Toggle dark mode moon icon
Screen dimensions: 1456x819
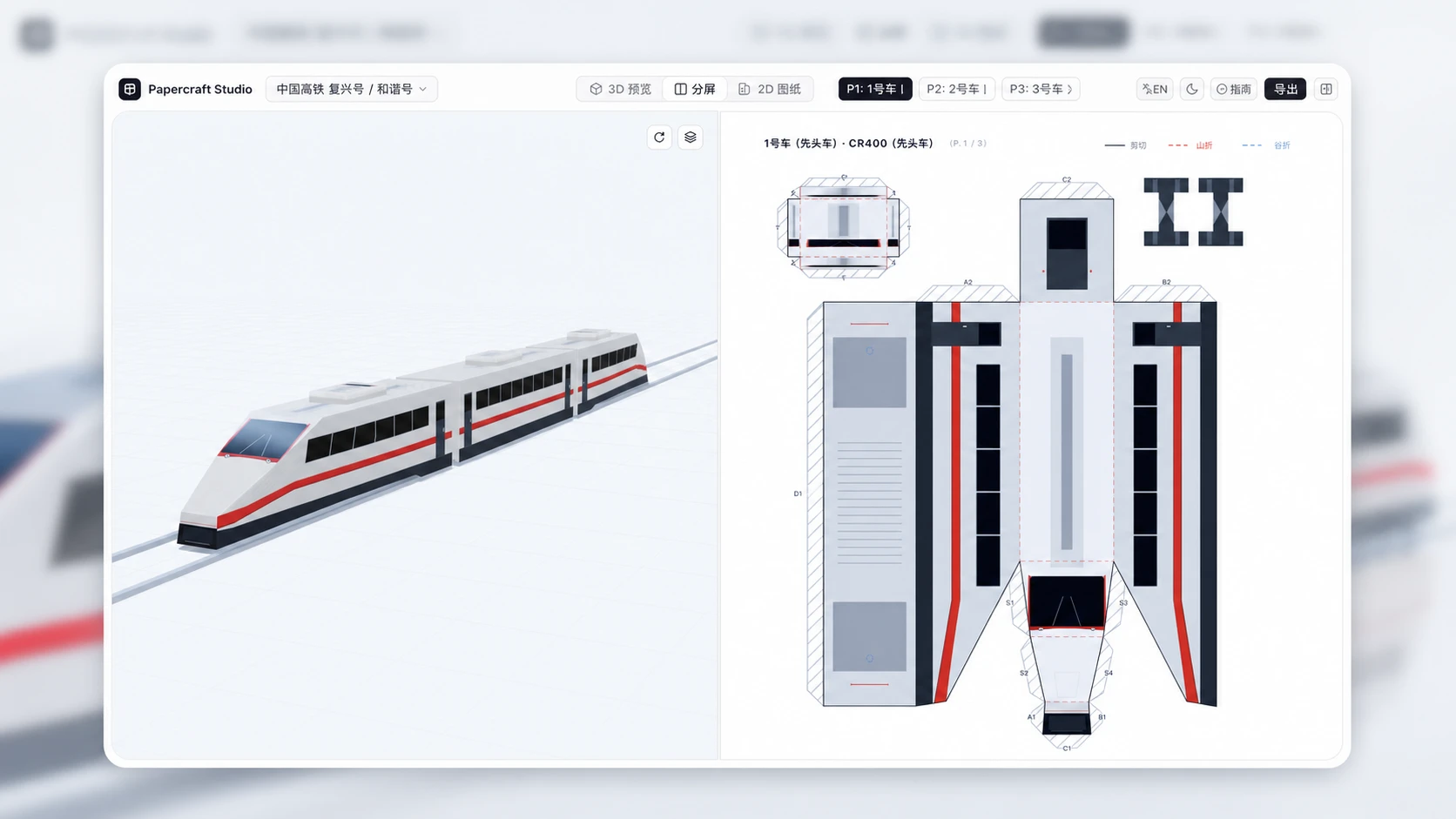(1192, 89)
